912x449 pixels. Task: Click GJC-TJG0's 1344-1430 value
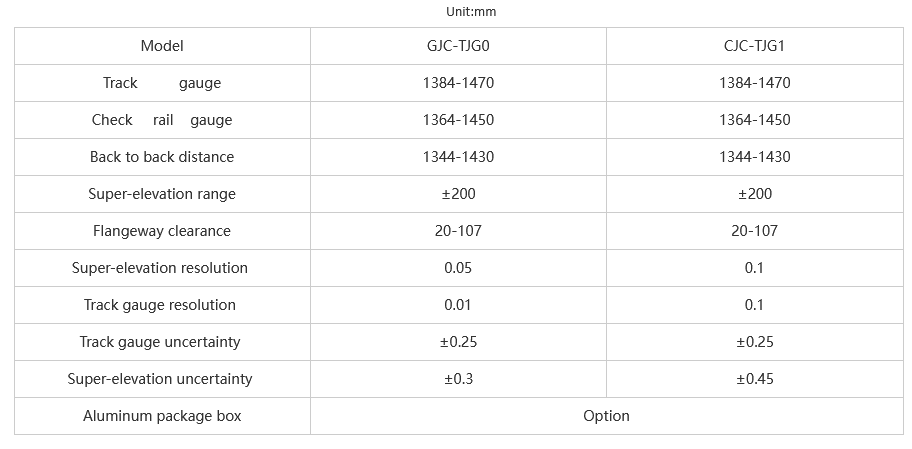coord(458,157)
